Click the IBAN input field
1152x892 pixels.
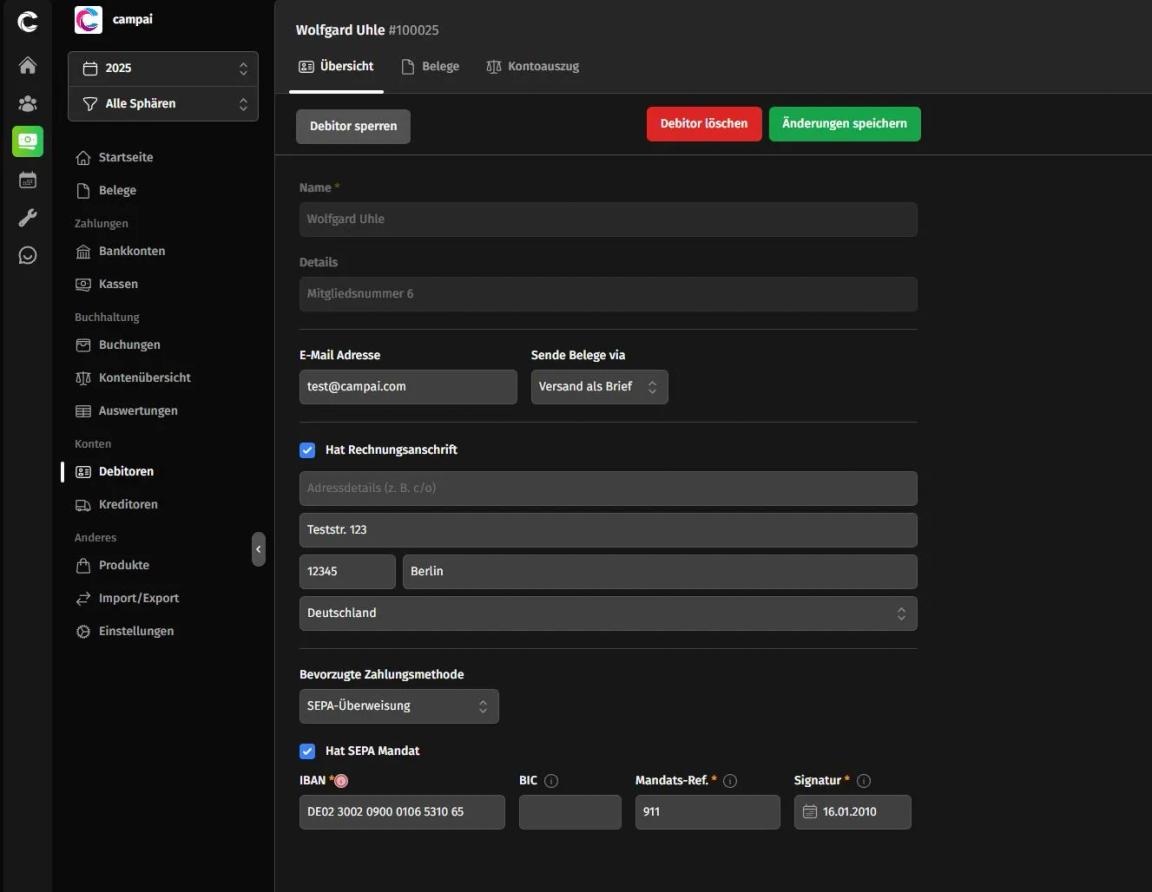[402, 812]
